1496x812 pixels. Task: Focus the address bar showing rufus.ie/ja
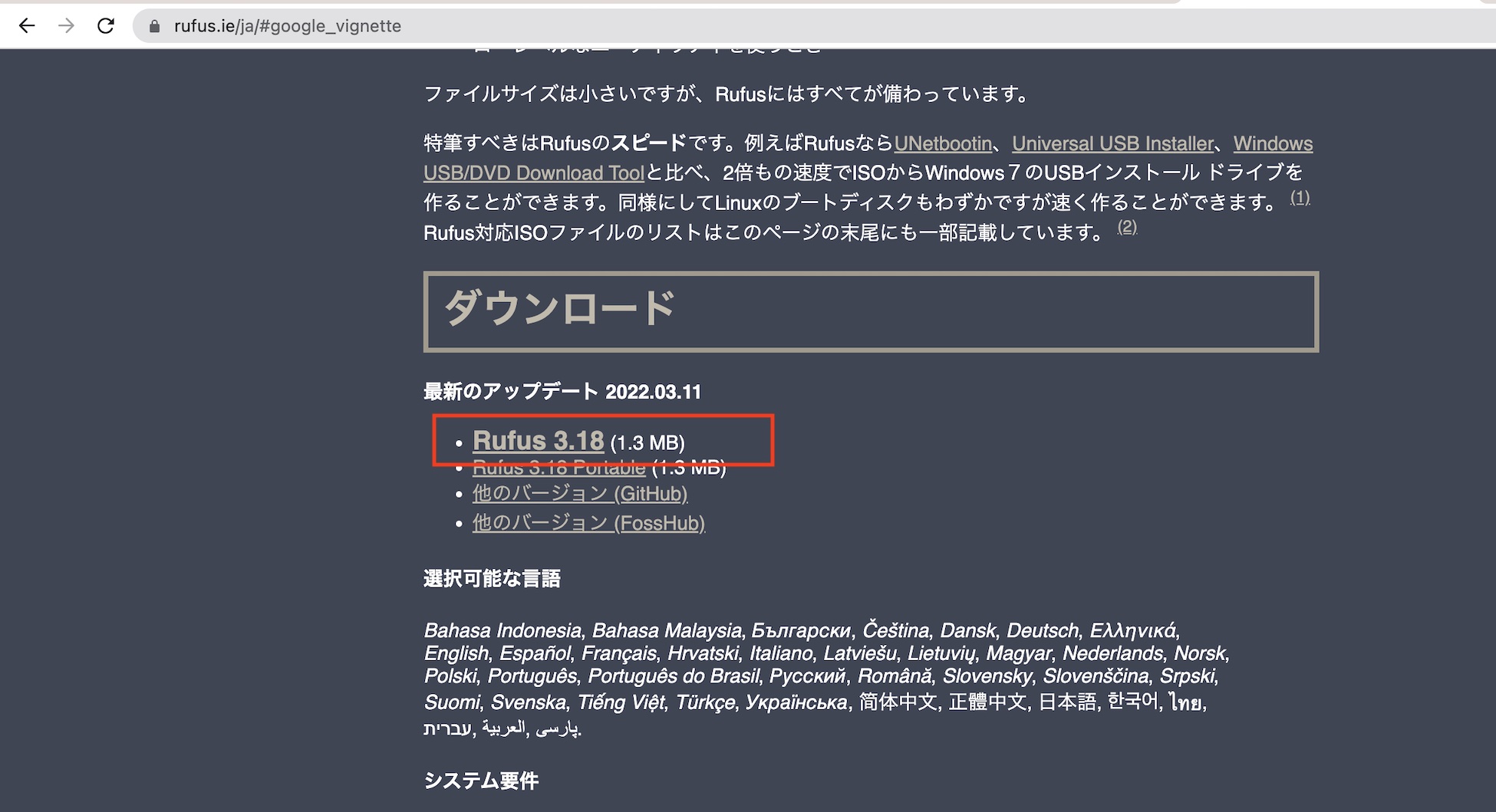pos(813,26)
